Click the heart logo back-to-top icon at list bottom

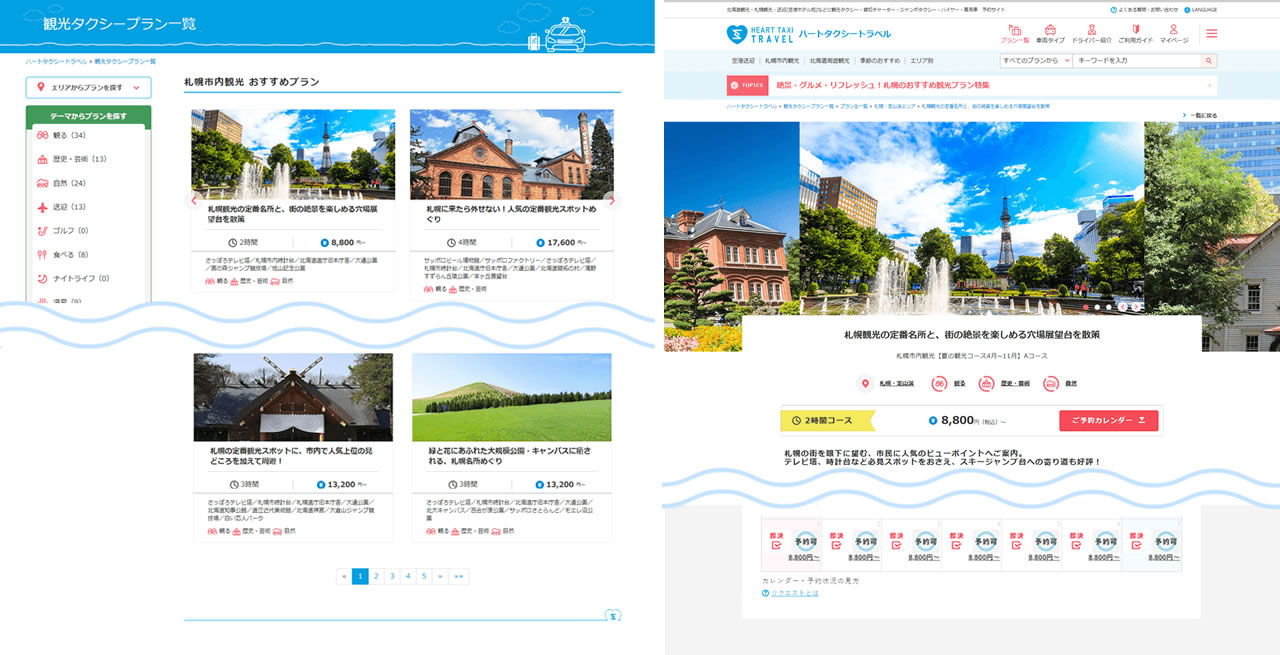click(x=612, y=614)
